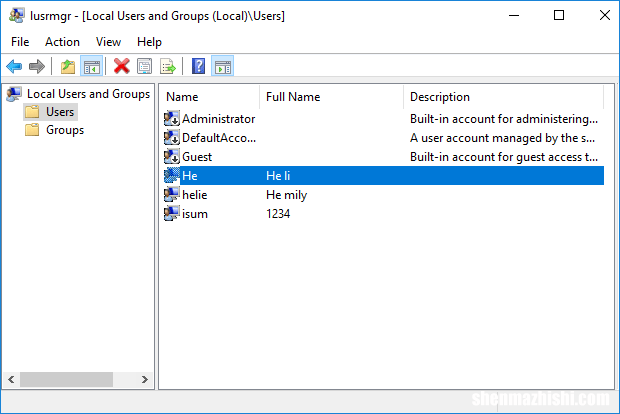Open Help via blue question mark icon

tap(199, 67)
